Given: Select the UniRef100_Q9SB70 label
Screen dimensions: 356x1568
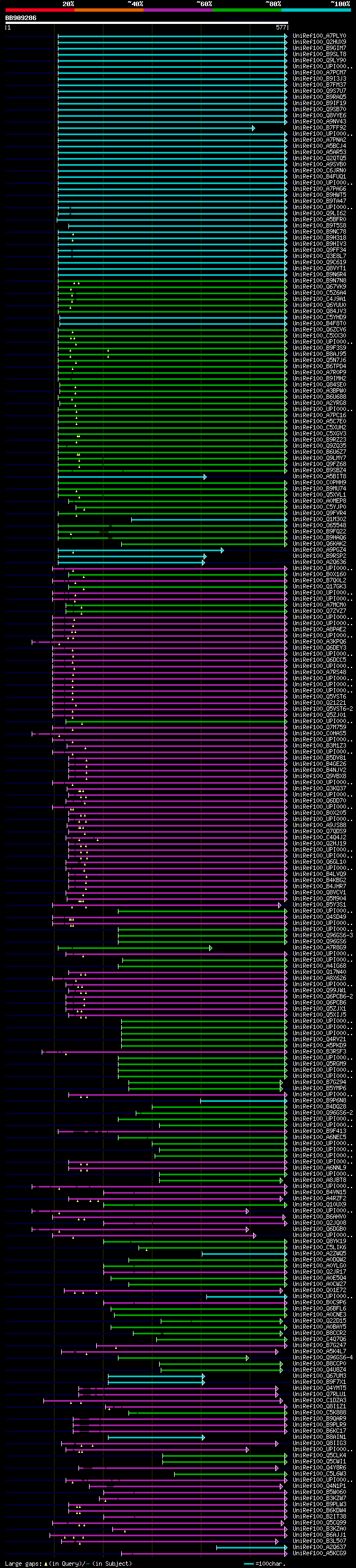Looking at the screenshot, I should 319,110.
